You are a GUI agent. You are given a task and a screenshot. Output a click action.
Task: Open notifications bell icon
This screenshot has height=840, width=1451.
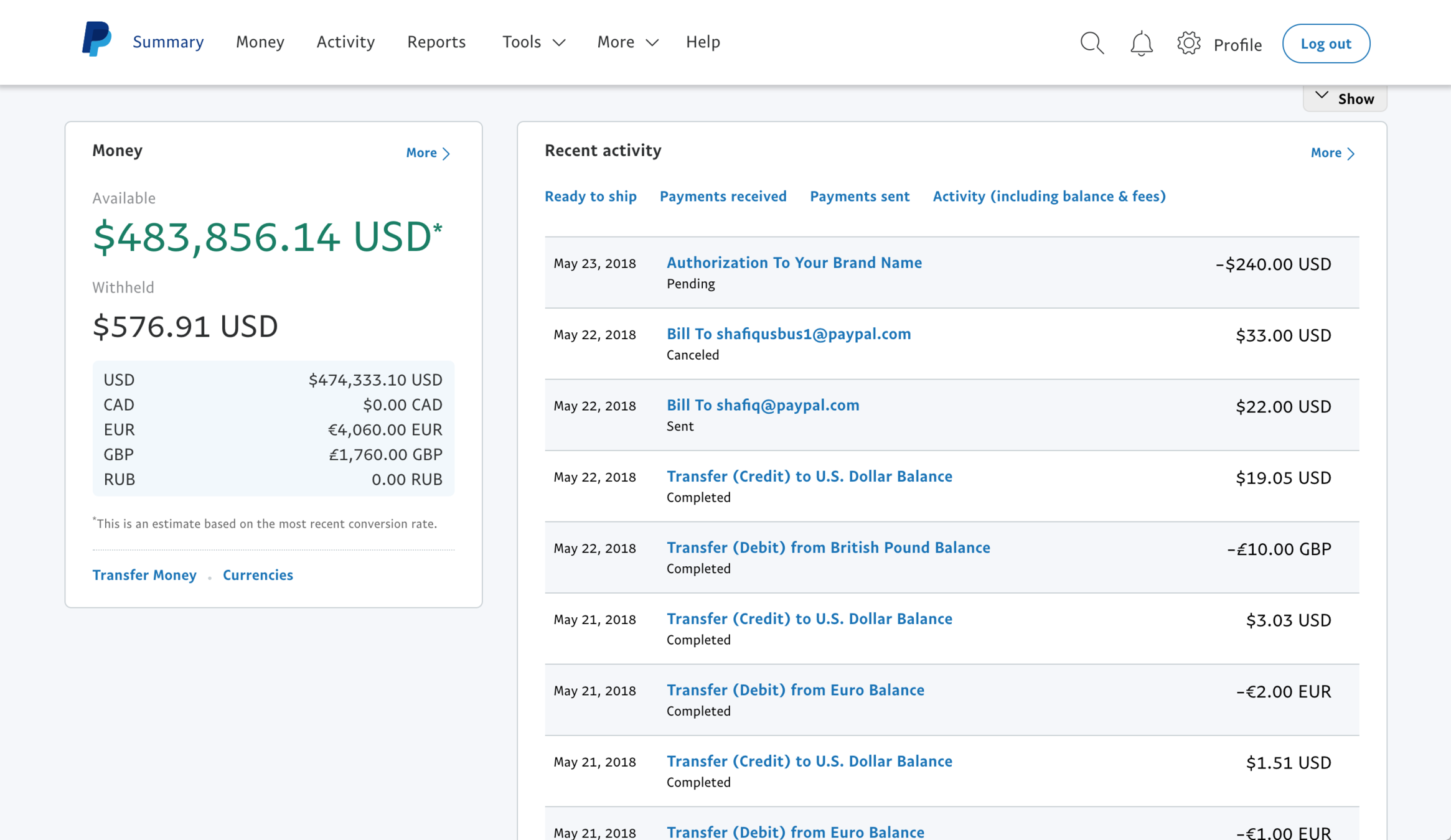(1141, 44)
